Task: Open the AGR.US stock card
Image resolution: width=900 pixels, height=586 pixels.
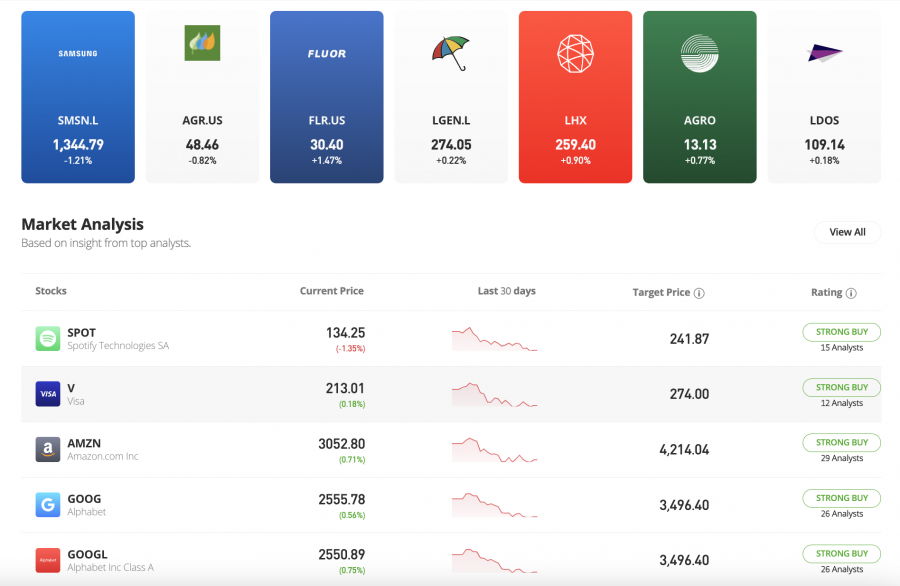Action: pos(202,97)
